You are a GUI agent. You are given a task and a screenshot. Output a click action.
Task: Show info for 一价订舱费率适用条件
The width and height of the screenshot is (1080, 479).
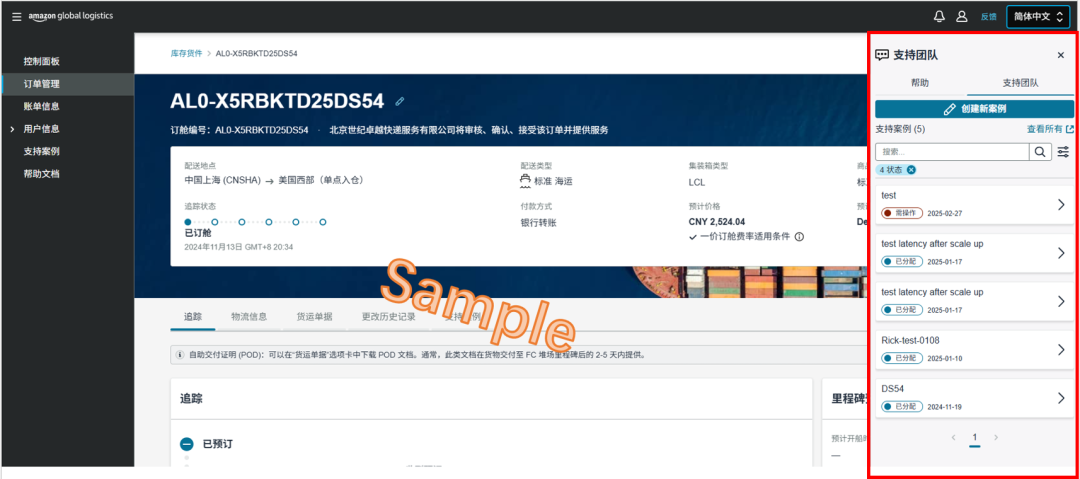click(800, 236)
